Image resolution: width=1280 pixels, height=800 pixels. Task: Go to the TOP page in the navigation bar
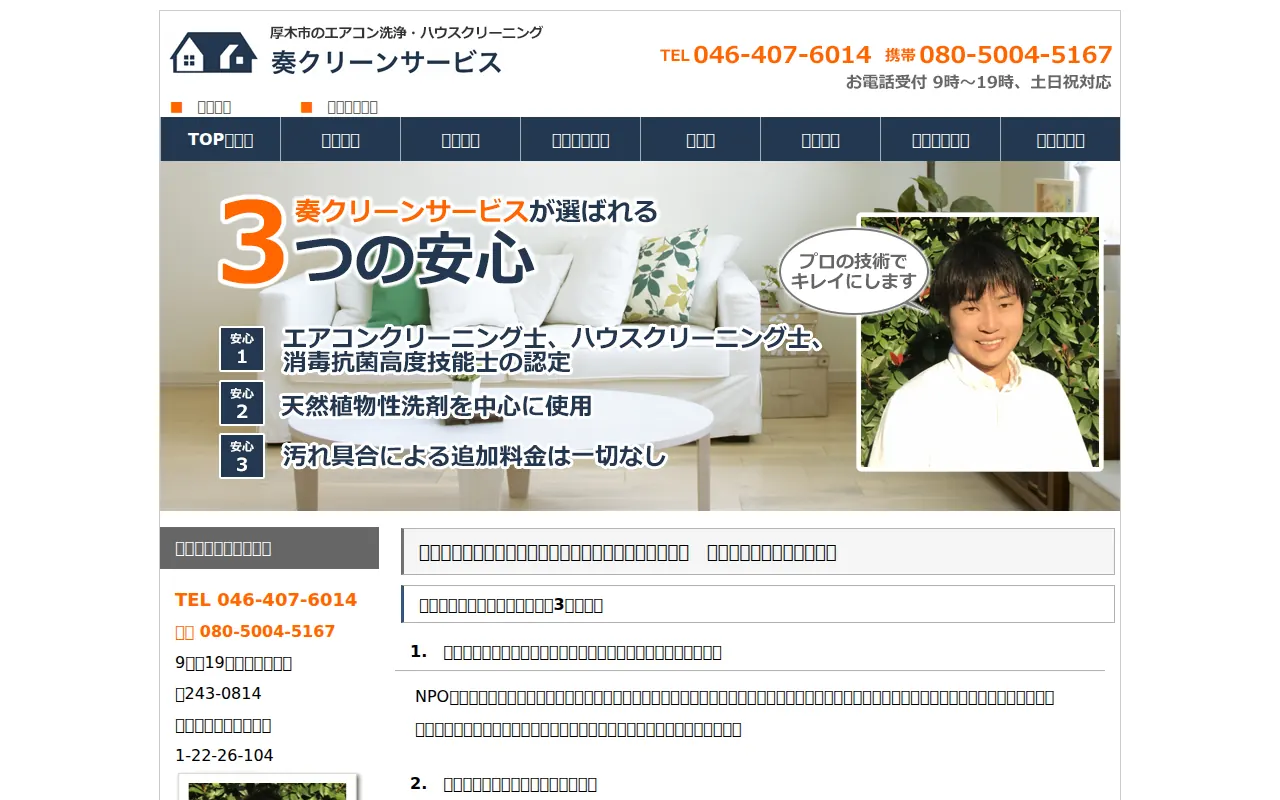click(220, 139)
